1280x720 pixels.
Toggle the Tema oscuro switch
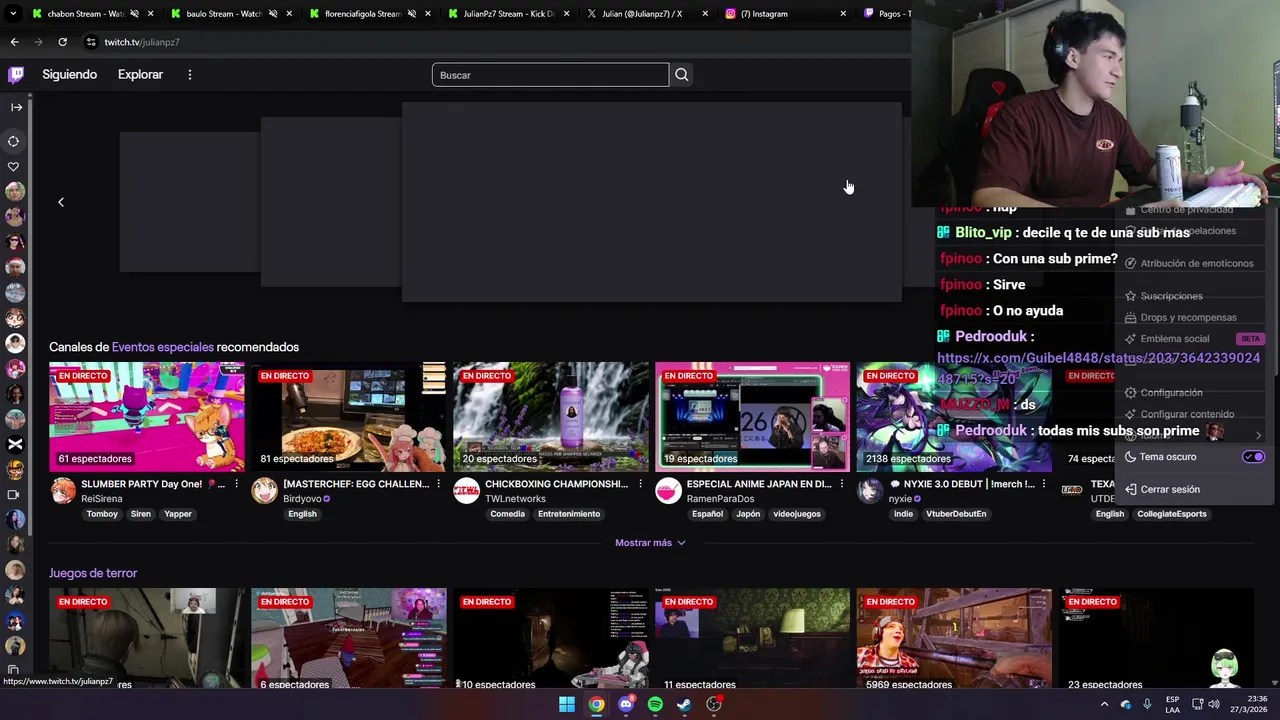1253,457
